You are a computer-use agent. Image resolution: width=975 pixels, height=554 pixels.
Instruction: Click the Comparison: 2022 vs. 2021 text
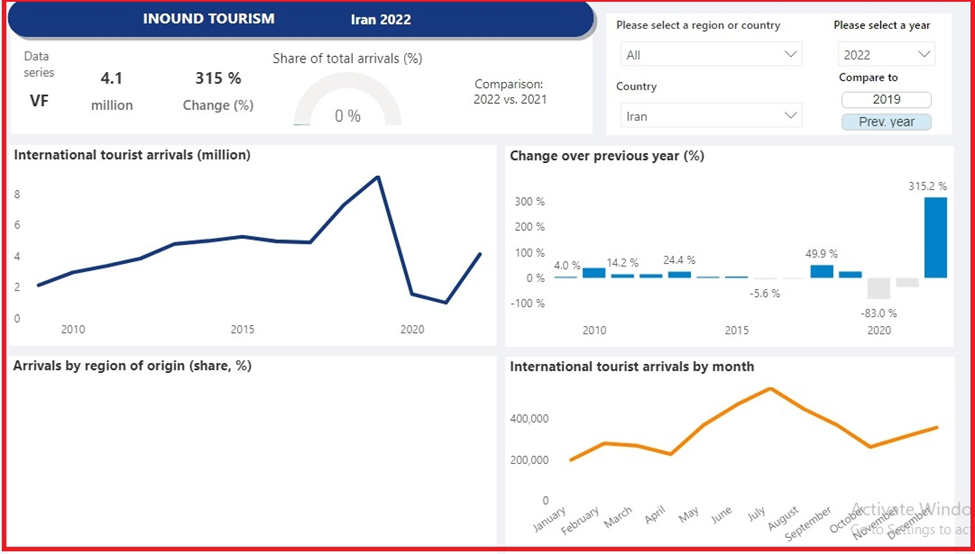click(510, 92)
